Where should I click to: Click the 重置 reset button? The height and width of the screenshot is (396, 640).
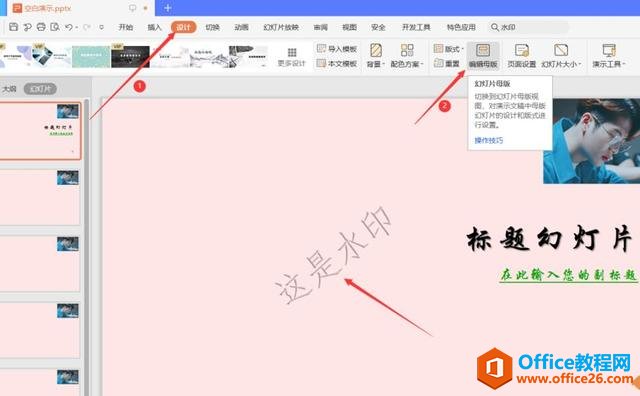pyautogui.click(x=447, y=64)
